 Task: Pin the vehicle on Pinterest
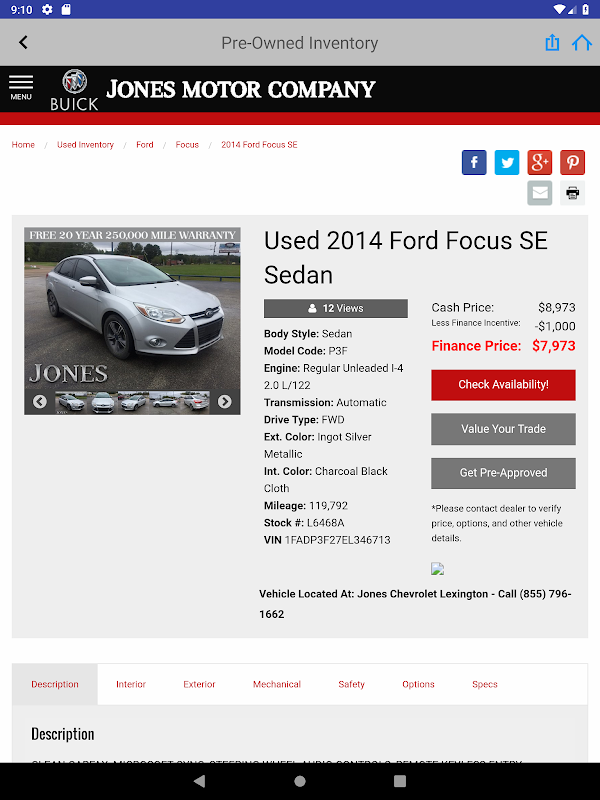[x=572, y=162]
